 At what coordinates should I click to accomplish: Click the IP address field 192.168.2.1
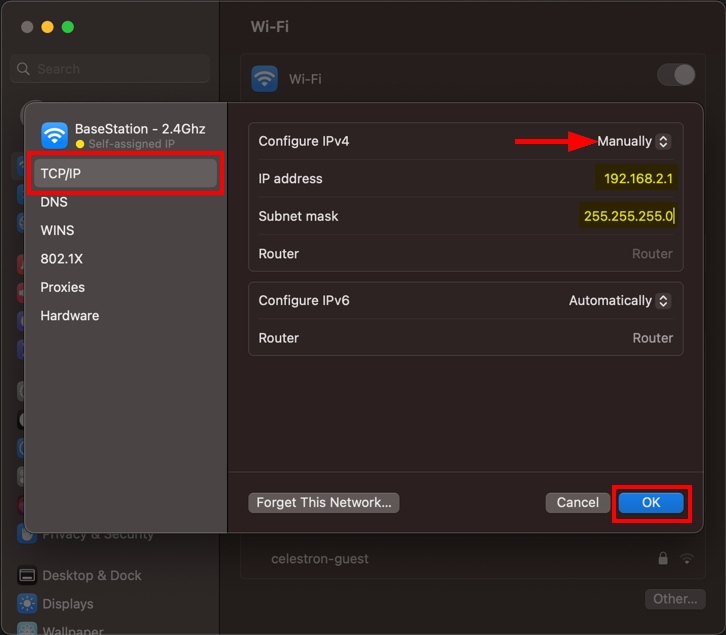coord(636,178)
